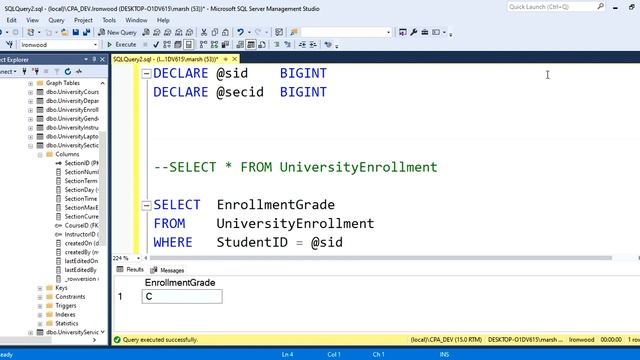The height and width of the screenshot is (360, 640).
Task: Open the Tools menu
Action: 109,20
